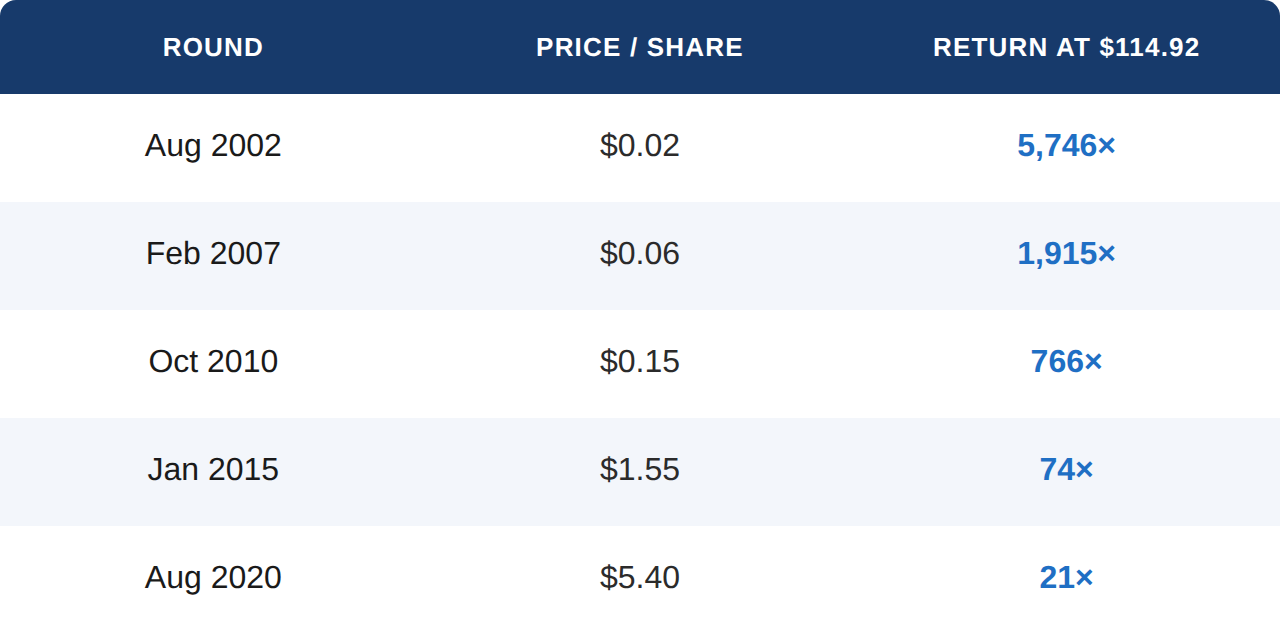Click the PRICE / SHARE column header
The width and height of the screenshot is (1280, 634).
[x=640, y=47]
